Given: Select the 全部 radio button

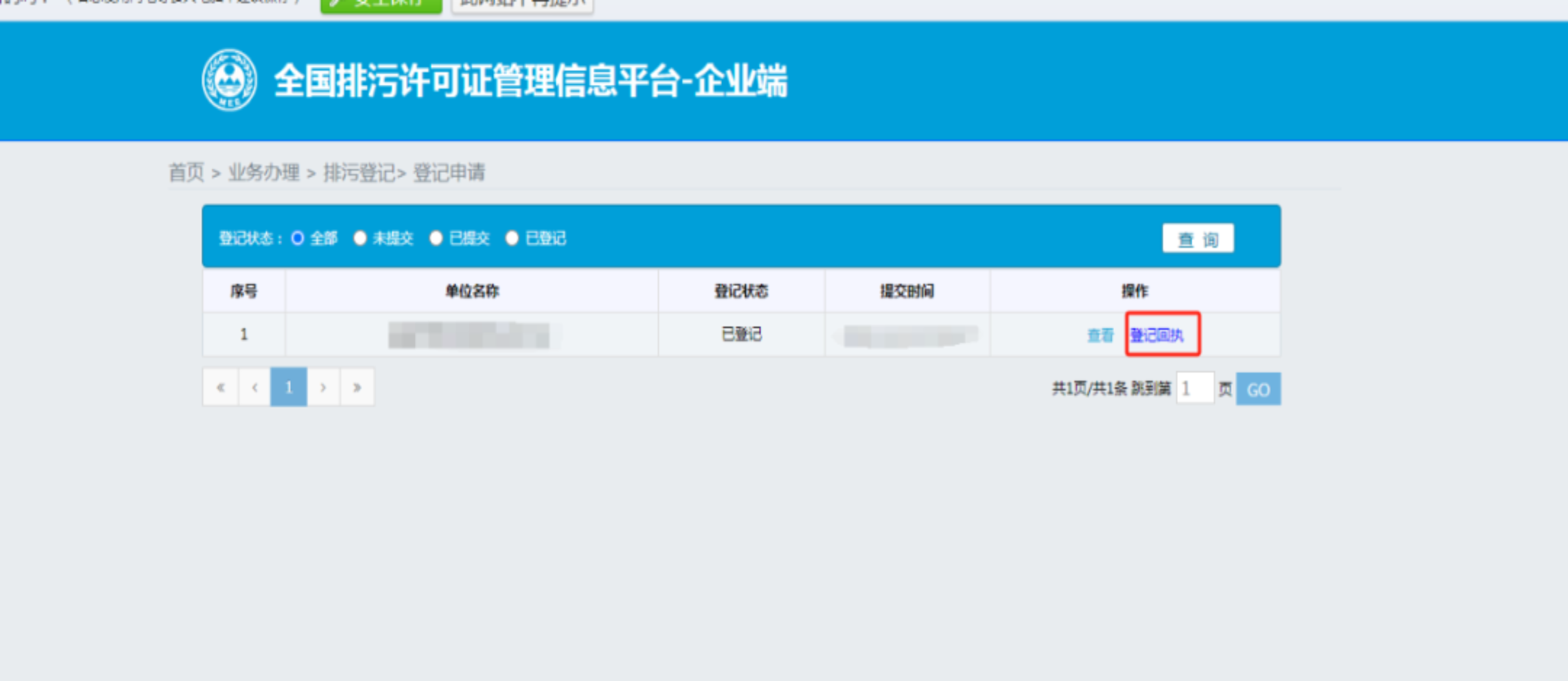Looking at the screenshot, I should pyautogui.click(x=298, y=238).
